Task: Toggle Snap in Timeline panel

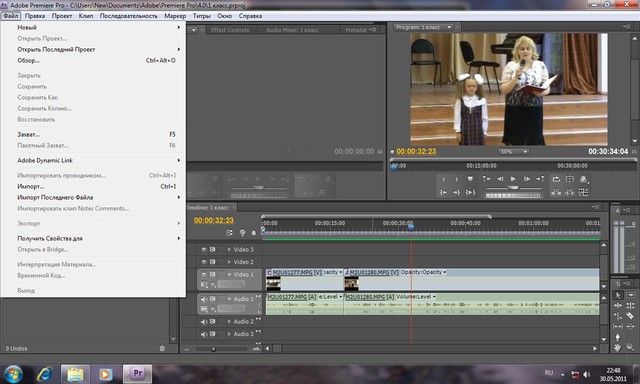Action: (x=229, y=233)
